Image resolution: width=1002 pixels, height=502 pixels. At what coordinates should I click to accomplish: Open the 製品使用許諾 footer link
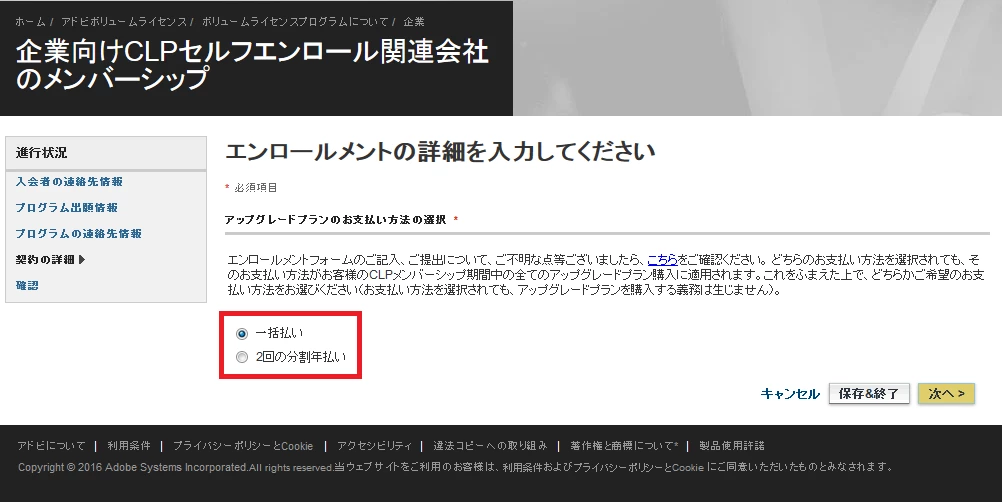tap(732, 446)
